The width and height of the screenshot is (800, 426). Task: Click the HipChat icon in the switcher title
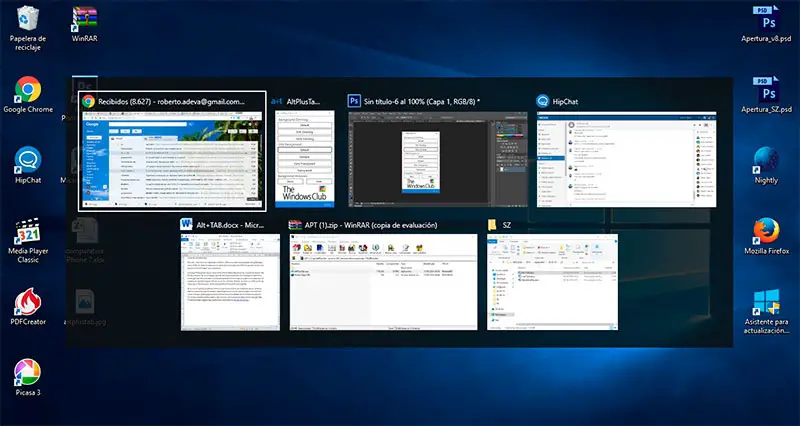point(542,101)
